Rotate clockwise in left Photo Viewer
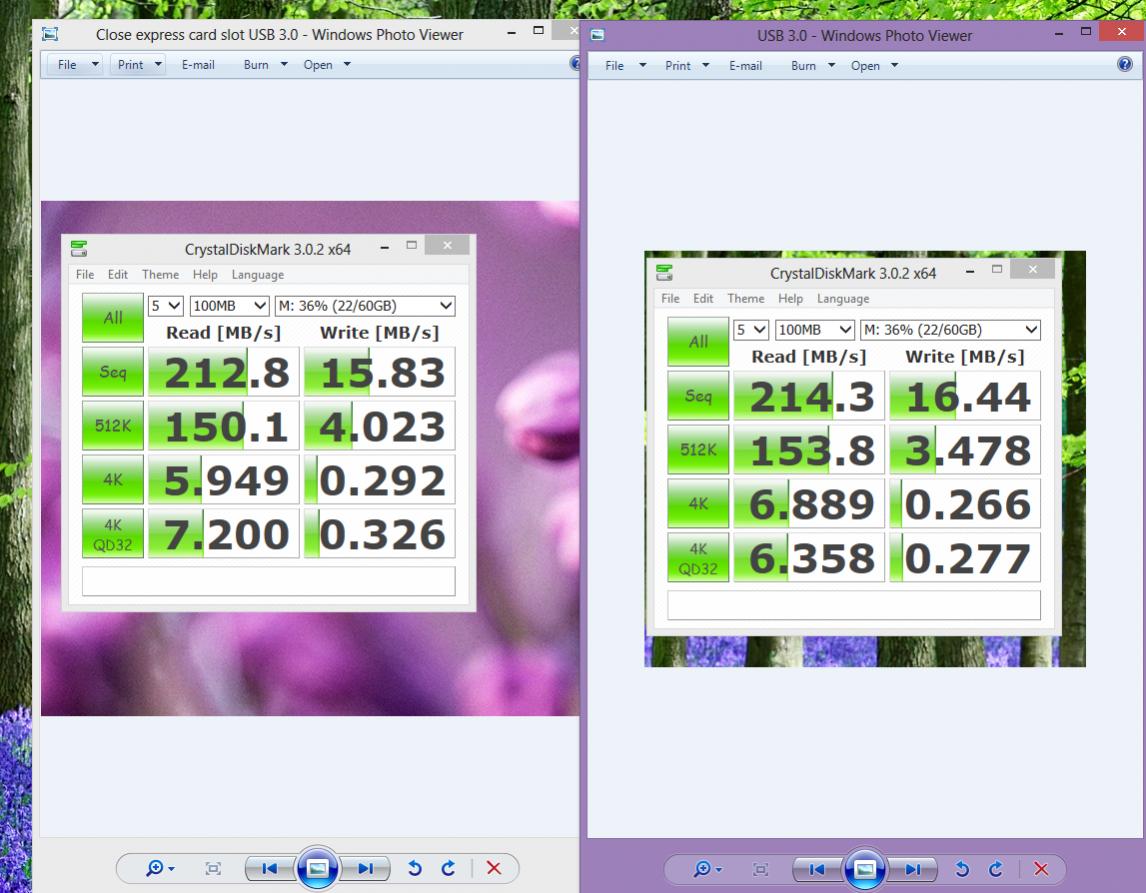Viewport: 1146px width, 893px height. [x=448, y=868]
